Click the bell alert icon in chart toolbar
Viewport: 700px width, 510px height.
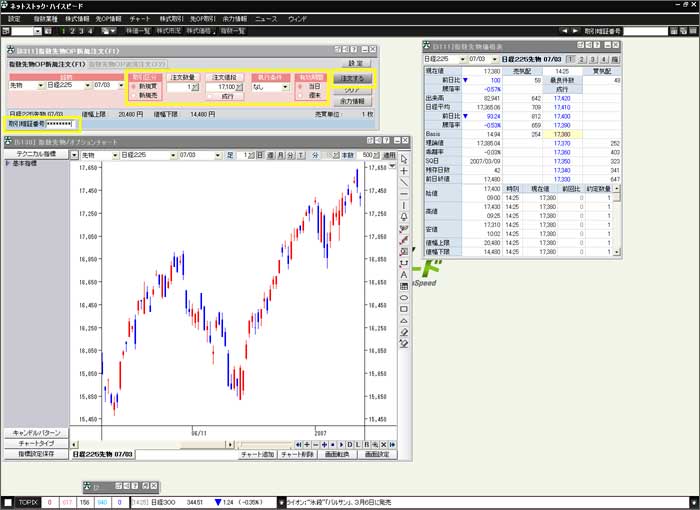[x=404, y=217]
